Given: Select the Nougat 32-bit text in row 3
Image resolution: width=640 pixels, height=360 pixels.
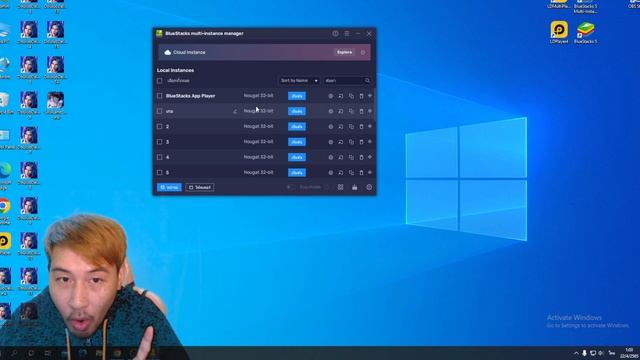Looking at the screenshot, I should [258, 142].
